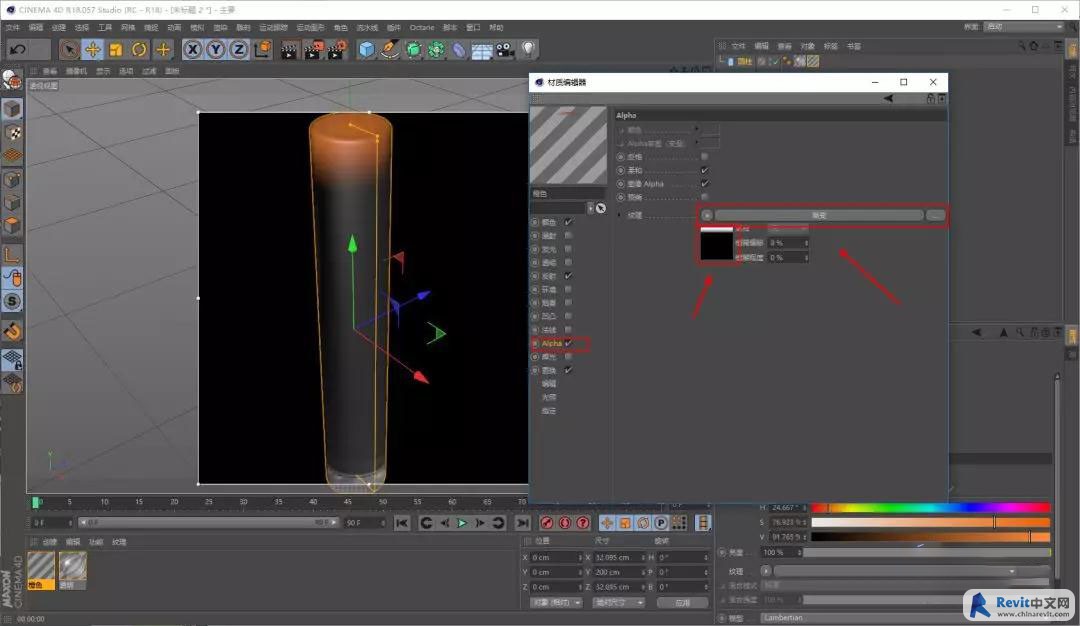Render the active view clapperboard icon

(289, 49)
